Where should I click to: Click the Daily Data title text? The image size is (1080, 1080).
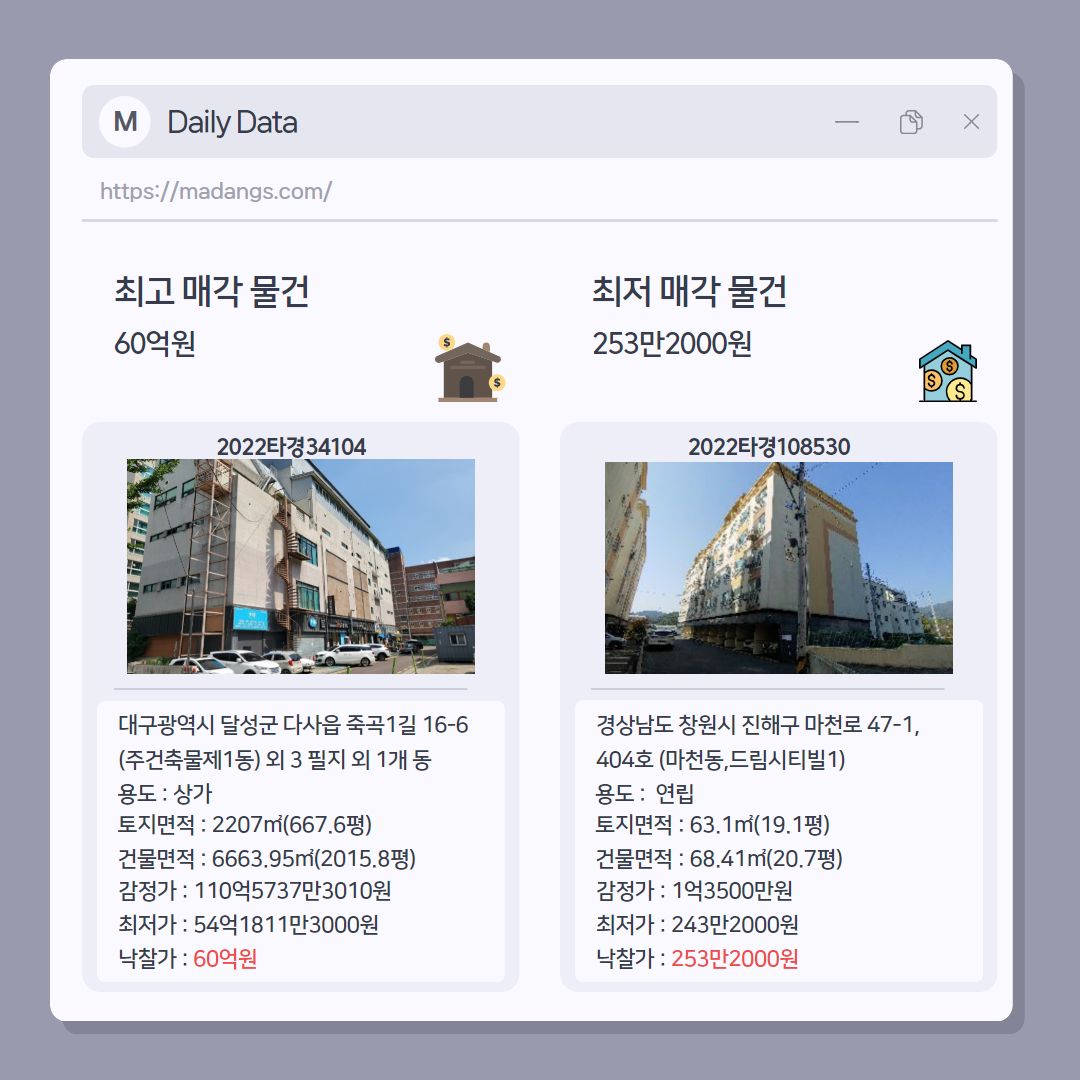point(232,123)
